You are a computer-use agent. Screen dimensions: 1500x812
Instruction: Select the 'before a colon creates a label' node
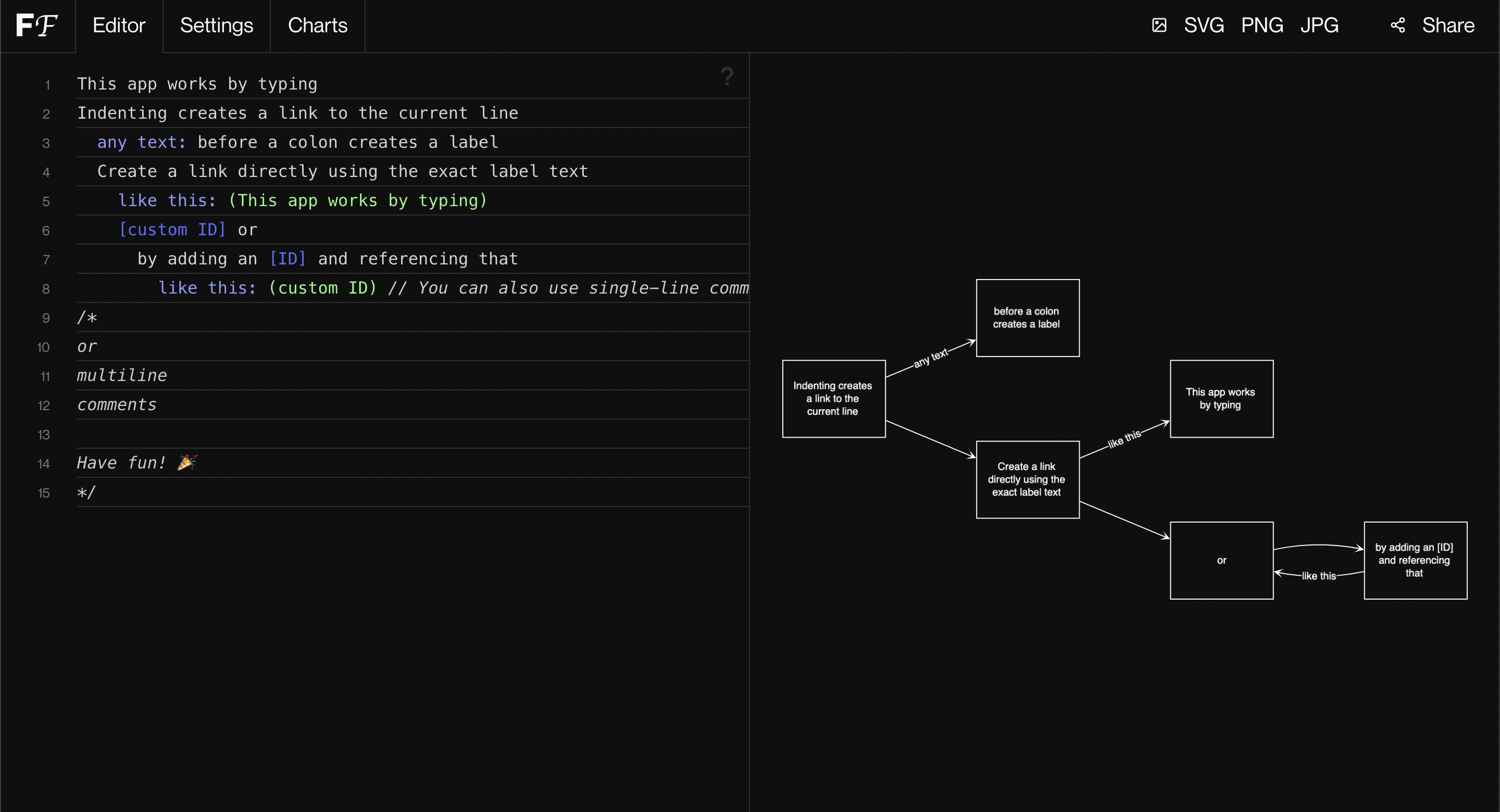[x=1027, y=318]
